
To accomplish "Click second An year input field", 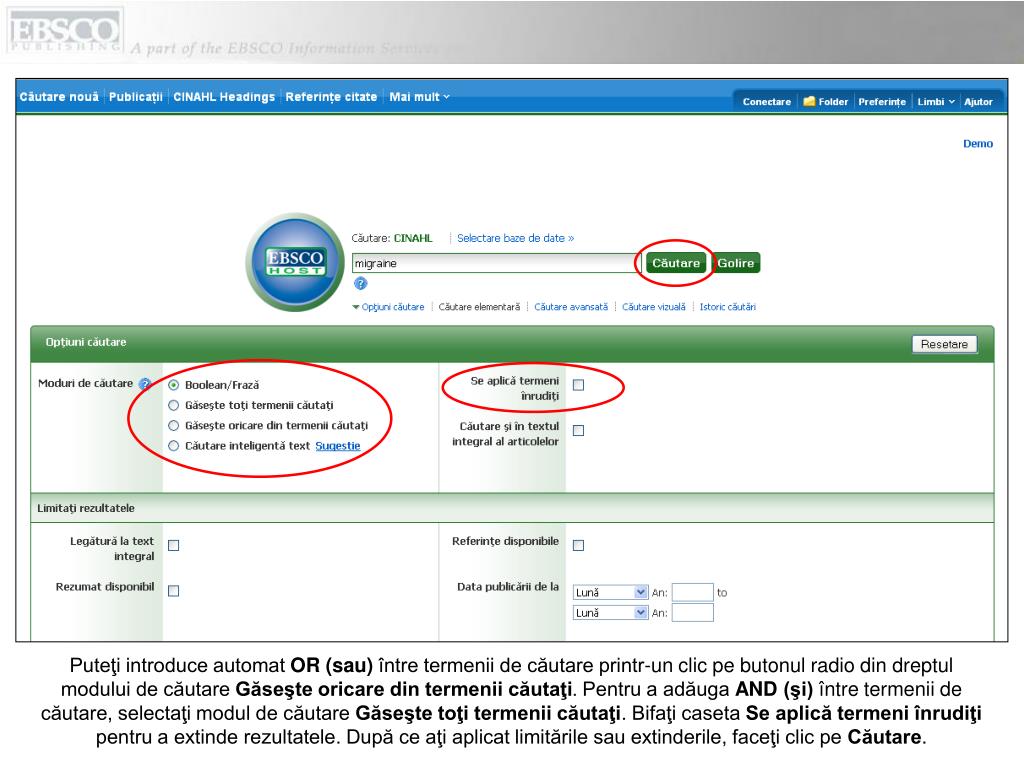I will click(x=692, y=613).
